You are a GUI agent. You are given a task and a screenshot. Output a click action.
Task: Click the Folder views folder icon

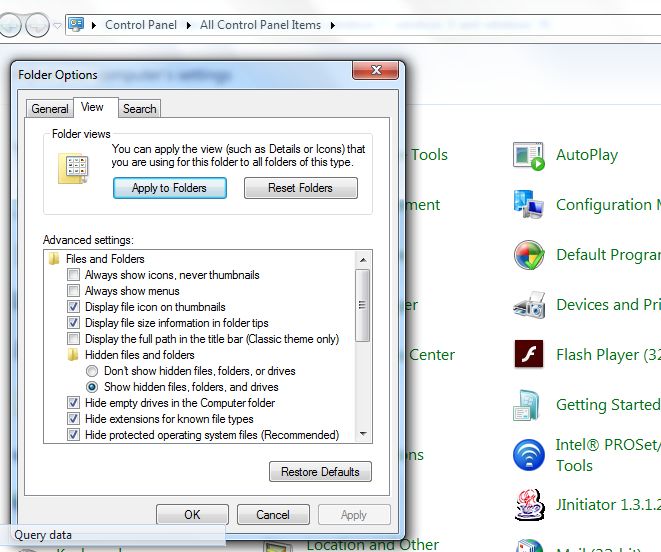73,169
